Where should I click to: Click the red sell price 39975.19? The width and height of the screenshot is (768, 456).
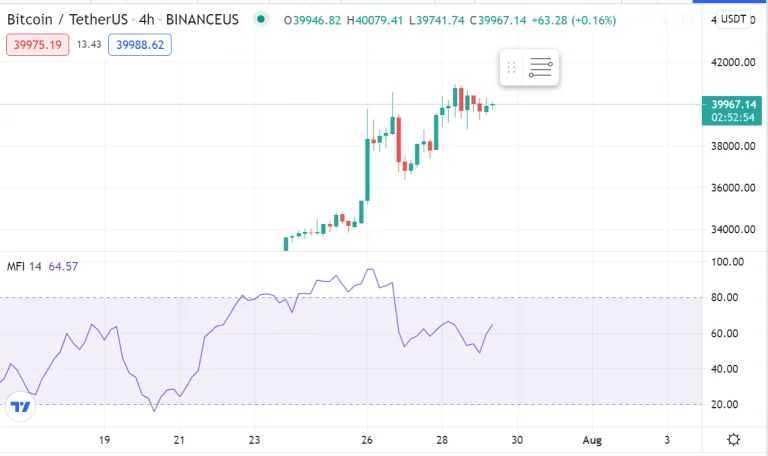click(x=37, y=44)
